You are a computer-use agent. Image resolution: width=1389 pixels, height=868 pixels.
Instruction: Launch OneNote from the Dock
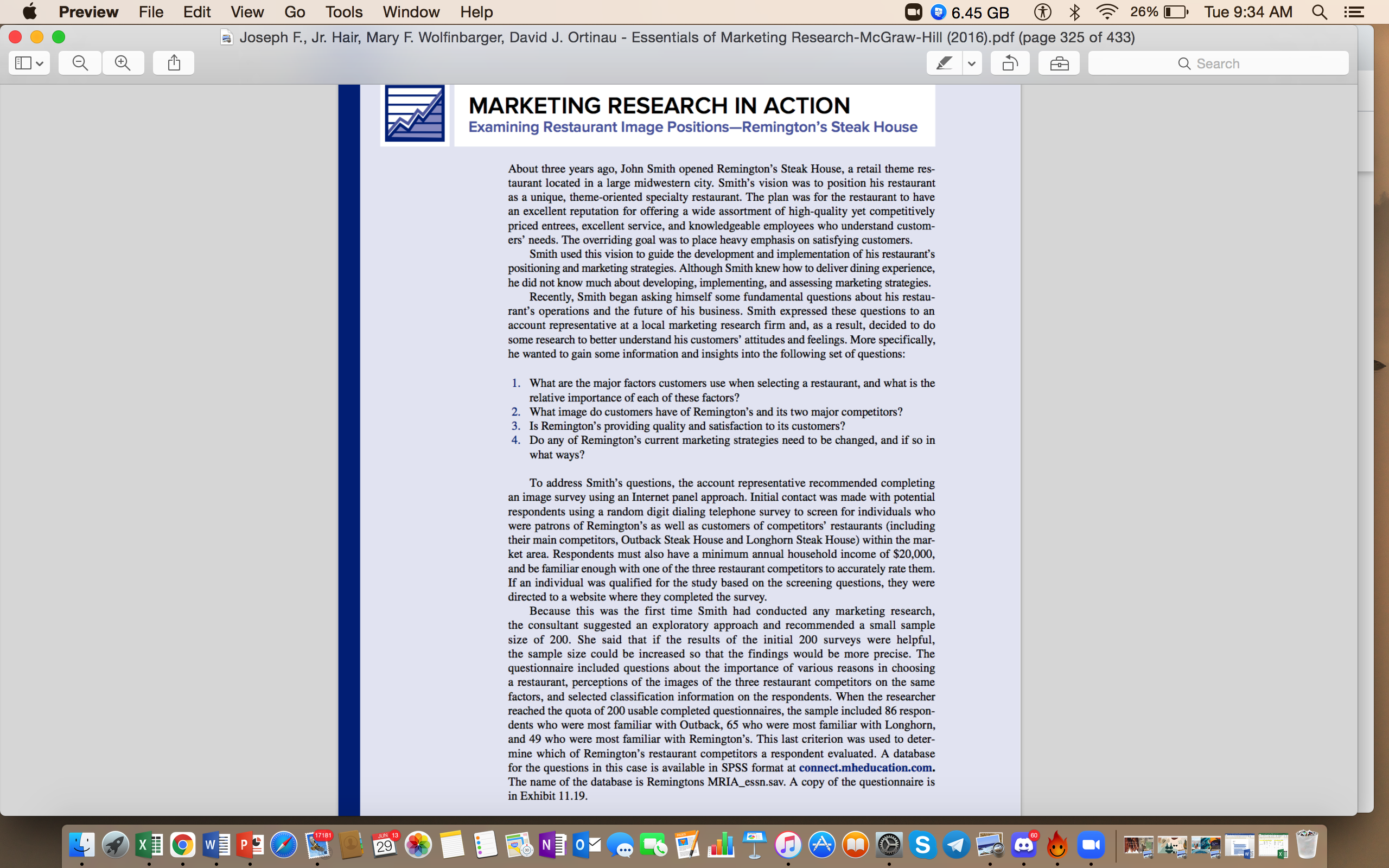pos(553,845)
